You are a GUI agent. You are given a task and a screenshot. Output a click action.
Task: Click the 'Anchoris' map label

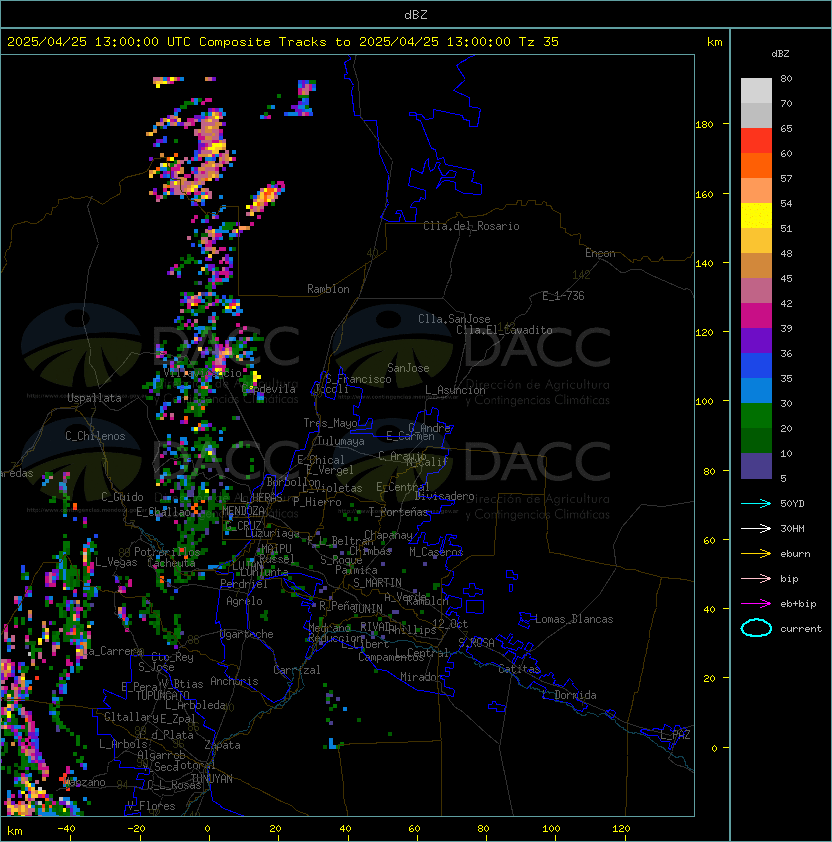tap(234, 681)
